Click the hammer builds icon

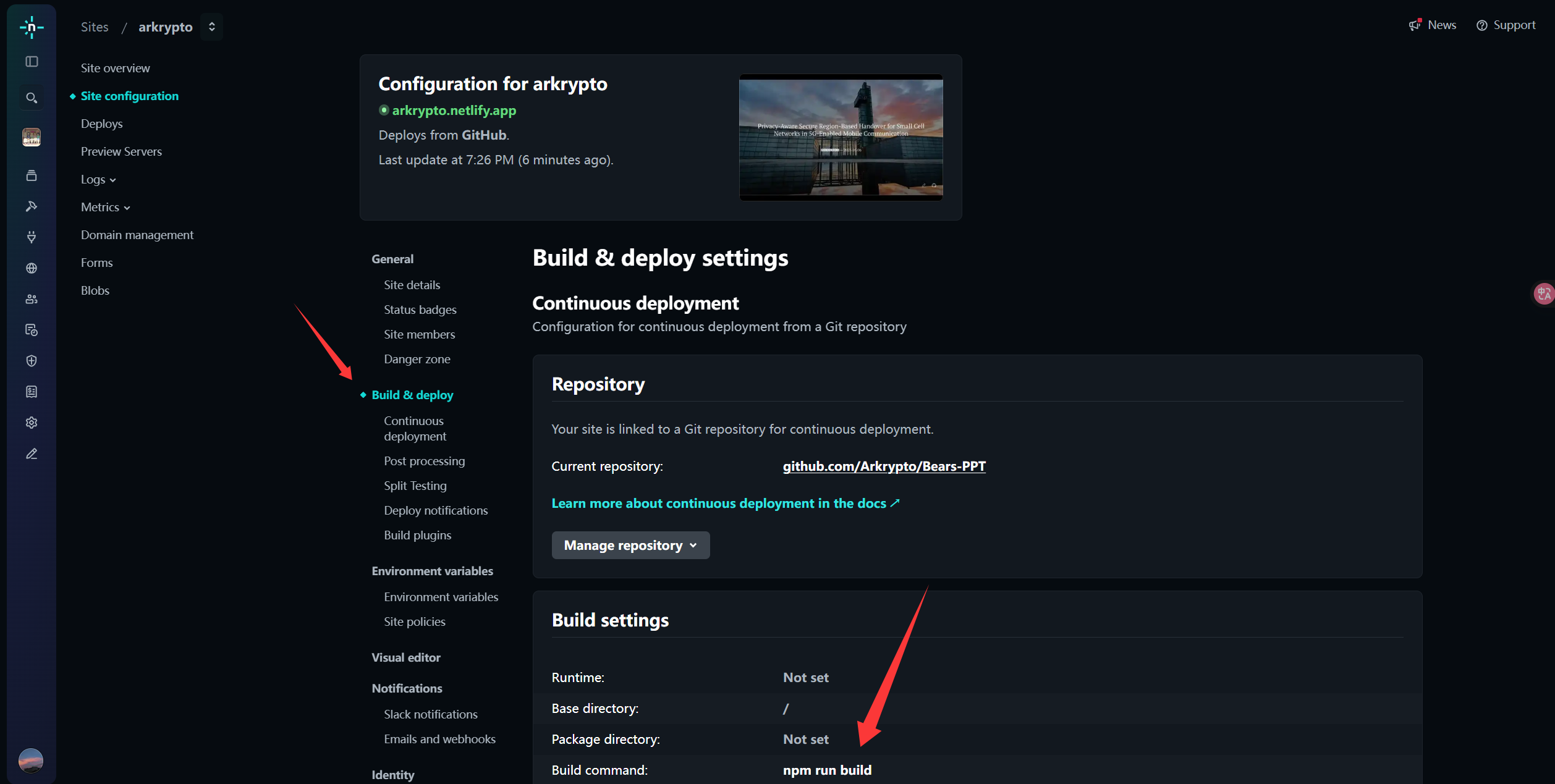coord(32,206)
